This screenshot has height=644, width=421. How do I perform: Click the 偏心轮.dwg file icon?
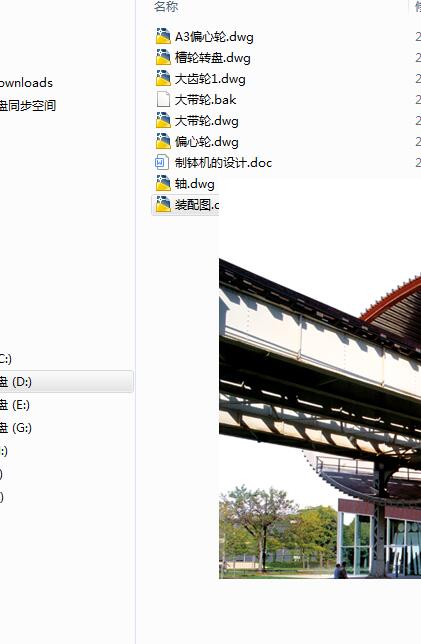(163, 141)
